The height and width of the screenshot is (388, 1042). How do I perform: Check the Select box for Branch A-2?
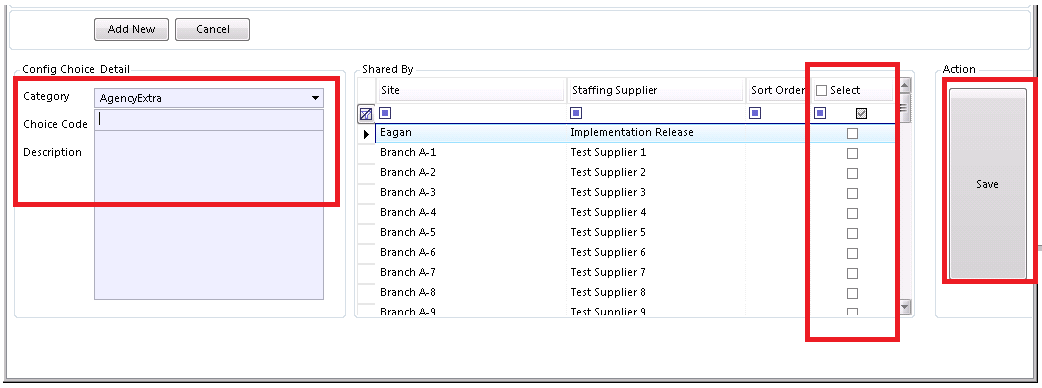[x=853, y=173]
